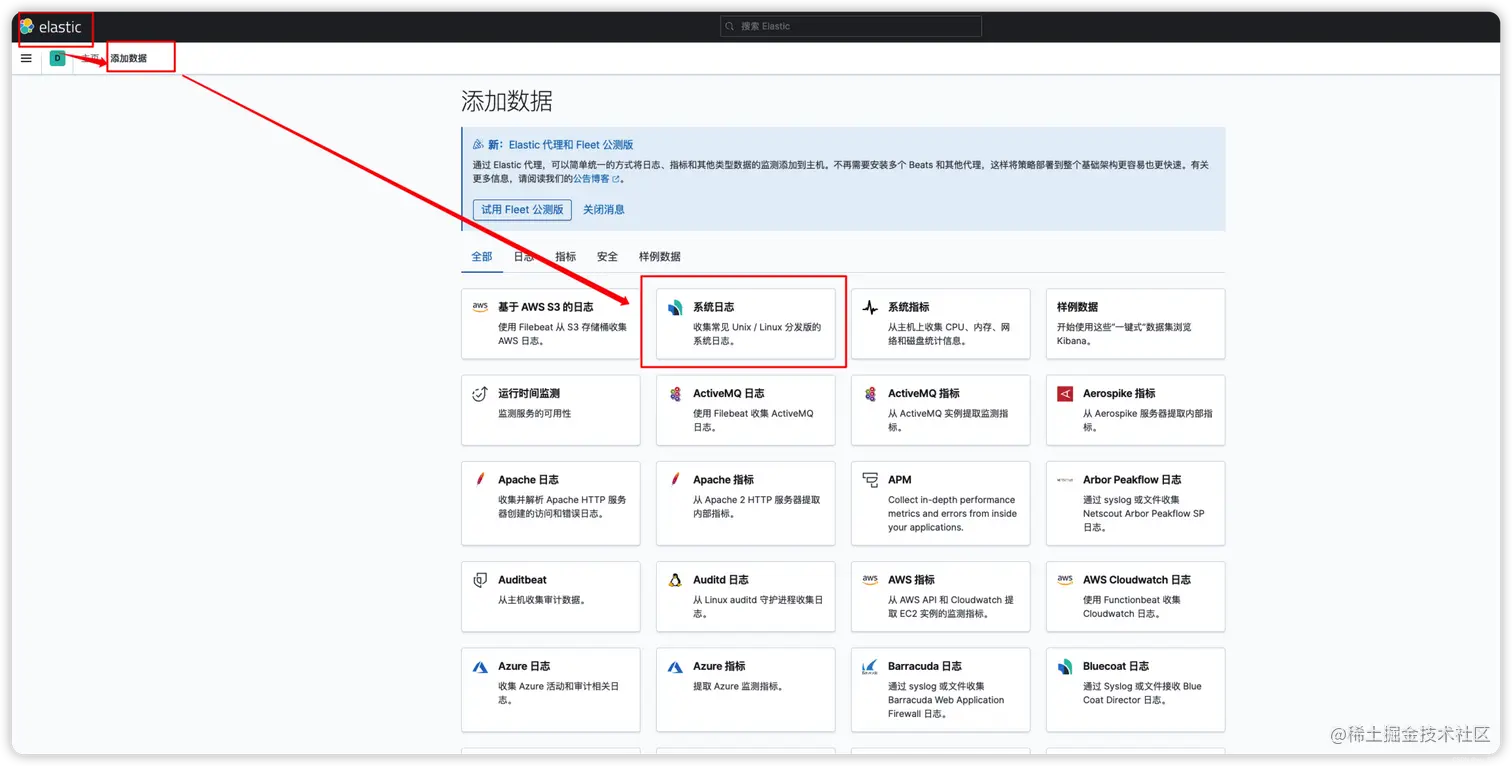
Task: Open the 系统指标 card title
Action: pyautogui.click(x=909, y=307)
